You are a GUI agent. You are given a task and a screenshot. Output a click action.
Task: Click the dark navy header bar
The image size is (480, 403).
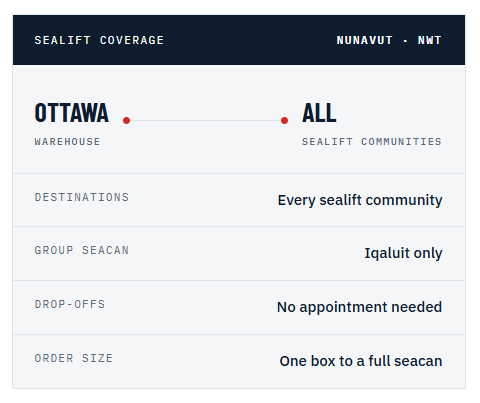[x=239, y=40]
